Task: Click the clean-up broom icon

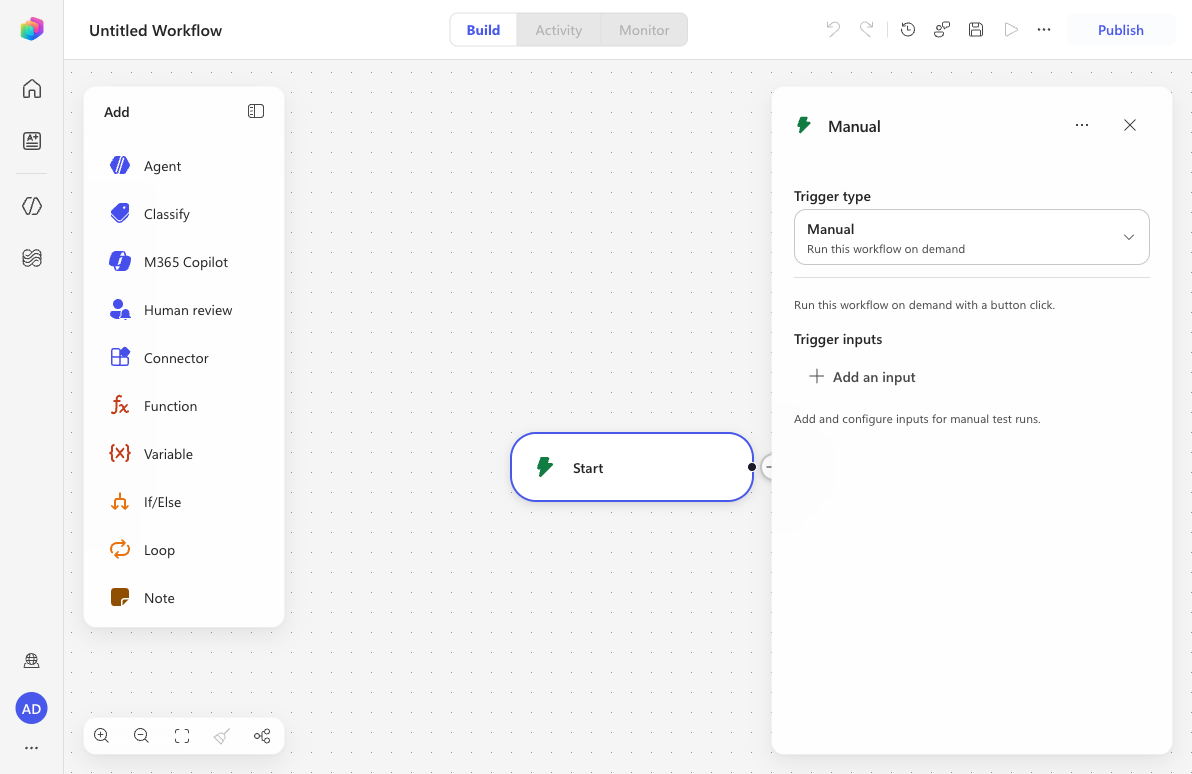Action: tap(222, 735)
